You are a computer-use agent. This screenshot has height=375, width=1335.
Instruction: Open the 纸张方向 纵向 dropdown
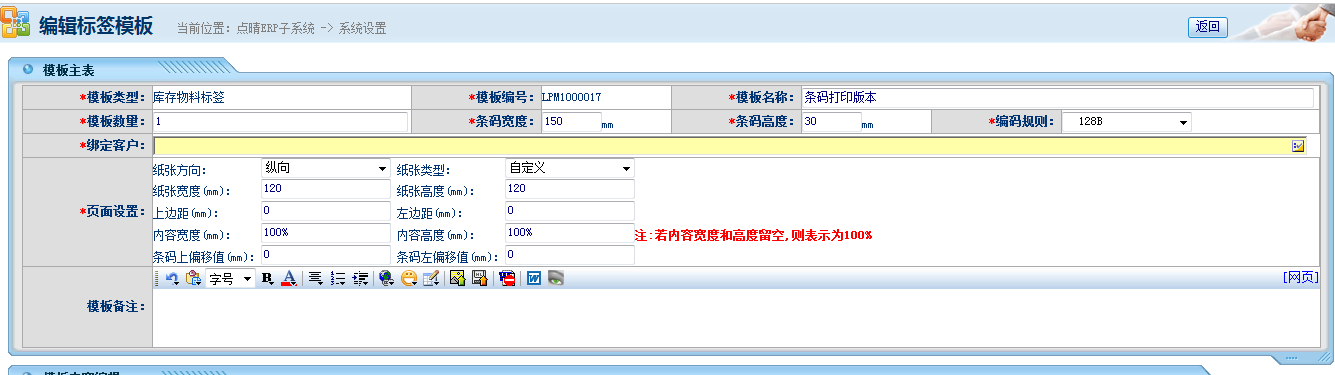[x=325, y=168]
